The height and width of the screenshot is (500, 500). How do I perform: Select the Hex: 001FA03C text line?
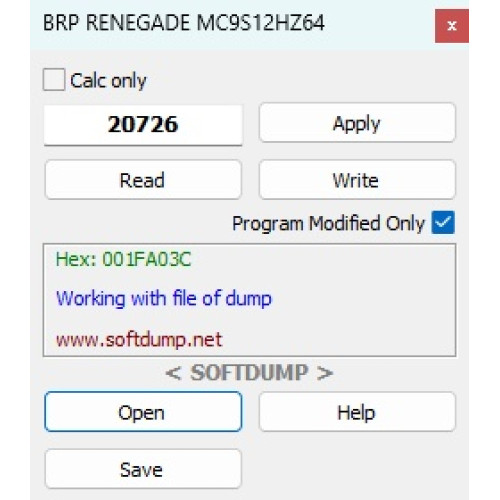click(123, 259)
